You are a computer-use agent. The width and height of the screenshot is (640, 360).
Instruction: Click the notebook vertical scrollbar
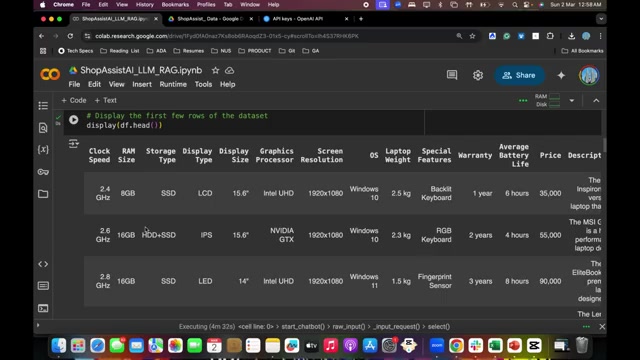[604, 144]
